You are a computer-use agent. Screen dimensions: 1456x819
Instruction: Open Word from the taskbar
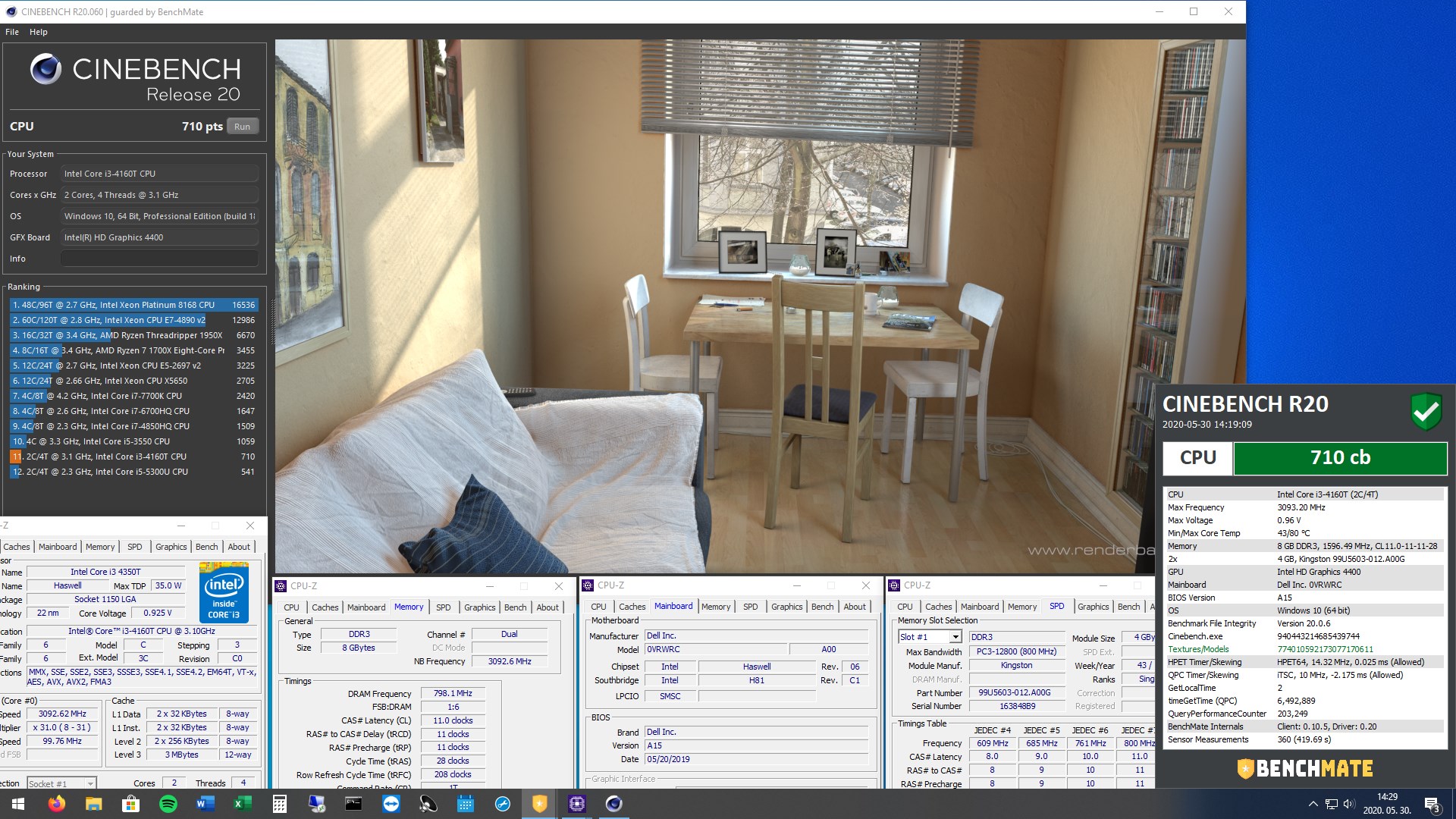click(x=205, y=804)
